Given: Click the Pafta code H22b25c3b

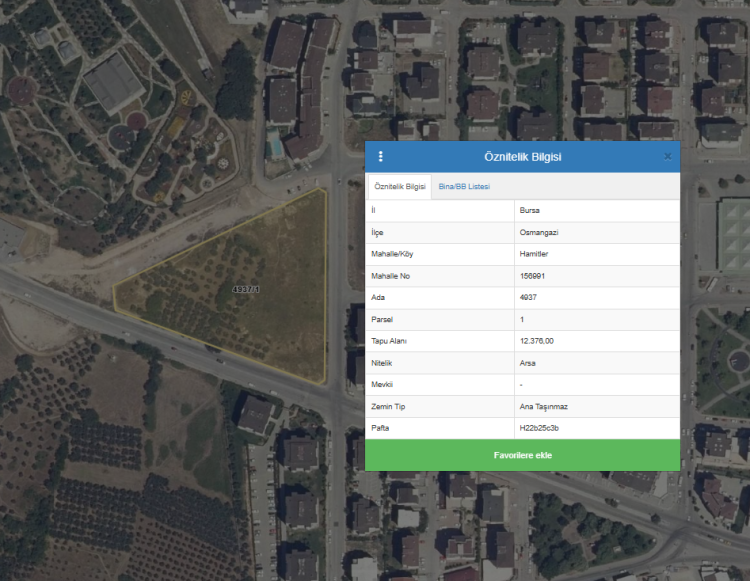Looking at the screenshot, I should tap(539, 428).
